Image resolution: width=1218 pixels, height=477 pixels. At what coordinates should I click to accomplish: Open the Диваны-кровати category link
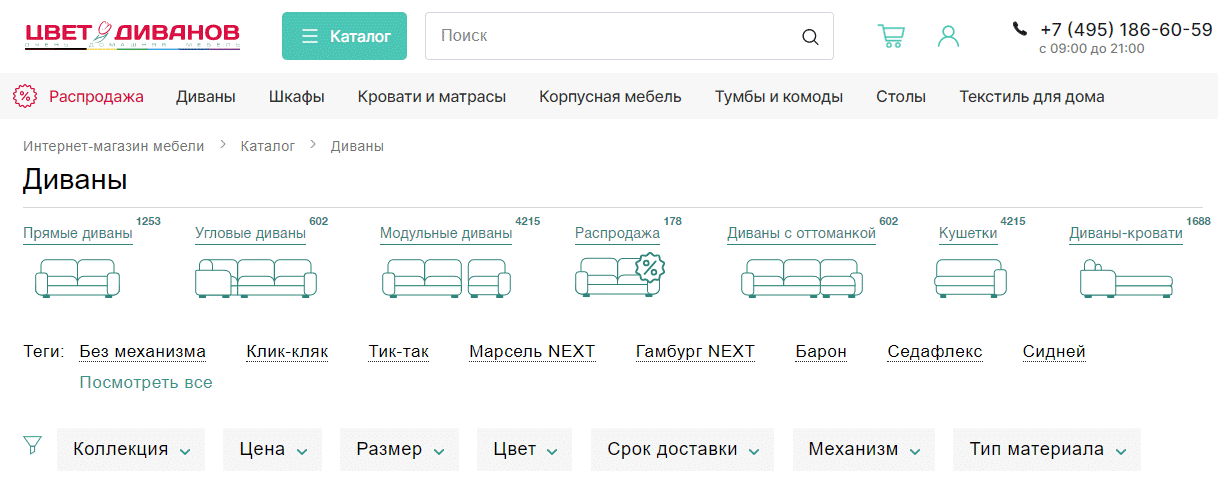[x=1126, y=234]
